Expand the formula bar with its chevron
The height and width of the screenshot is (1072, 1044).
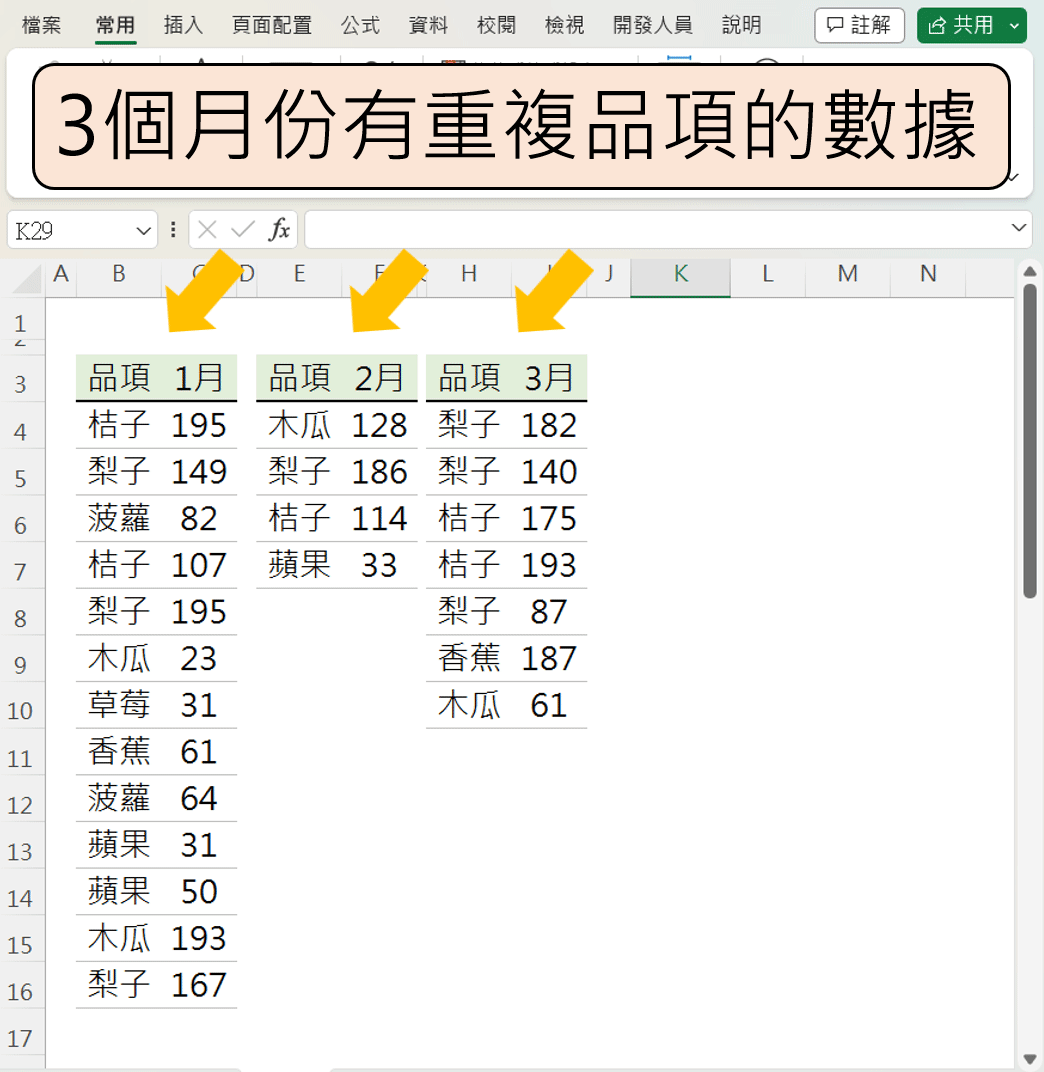coord(1019,228)
